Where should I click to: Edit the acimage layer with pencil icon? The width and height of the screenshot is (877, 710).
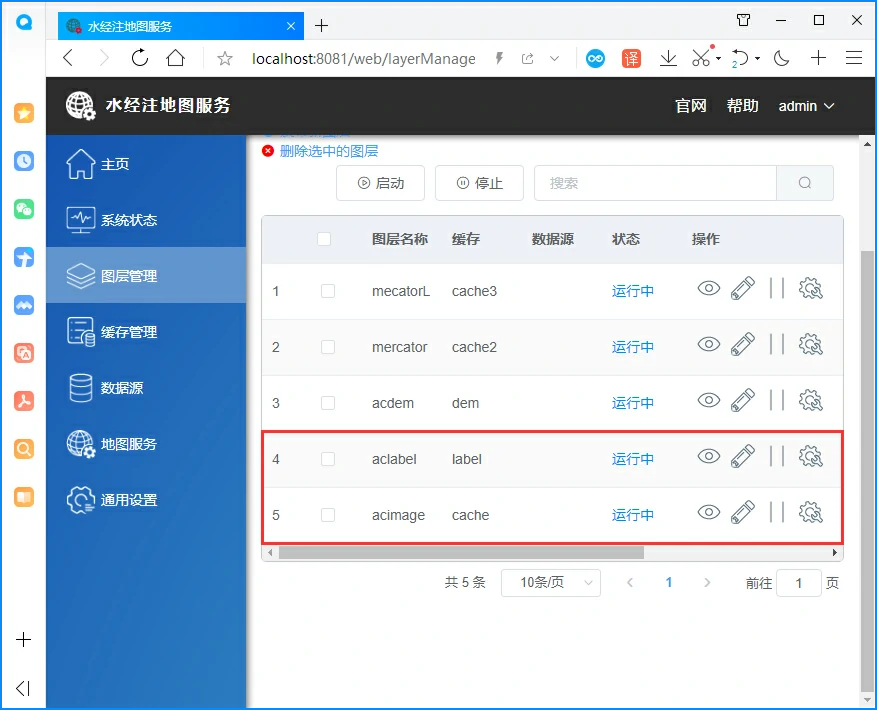[x=743, y=512]
